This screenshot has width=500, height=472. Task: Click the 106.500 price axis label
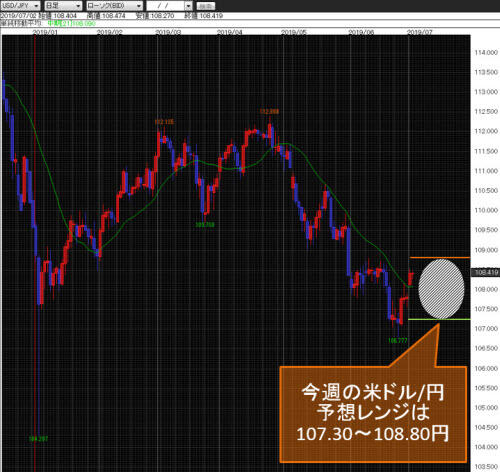pyautogui.click(x=486, y=348)
